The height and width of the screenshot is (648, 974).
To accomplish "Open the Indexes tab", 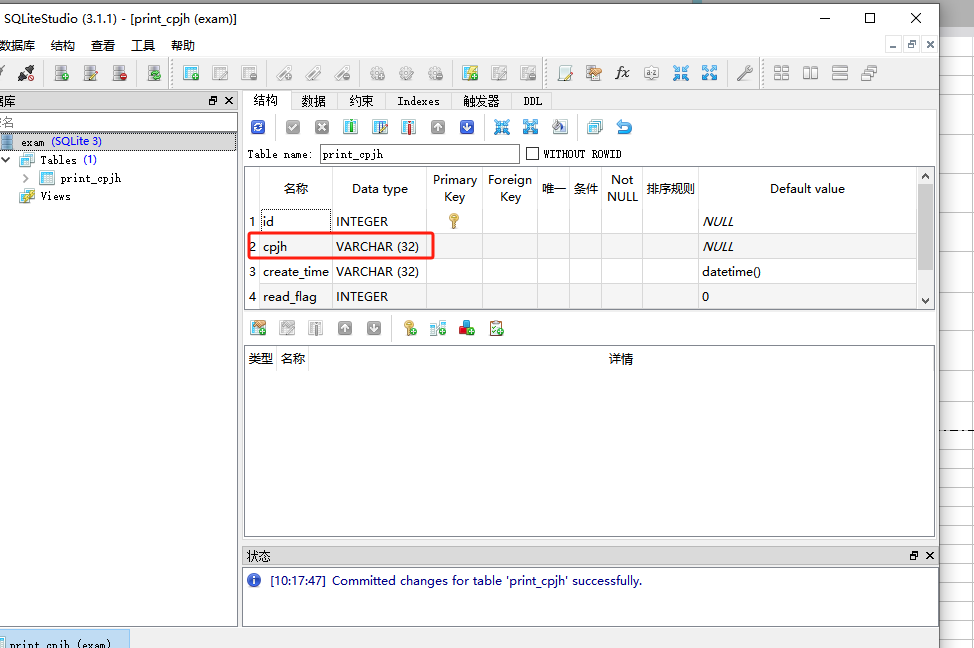I will coord(418,101).
